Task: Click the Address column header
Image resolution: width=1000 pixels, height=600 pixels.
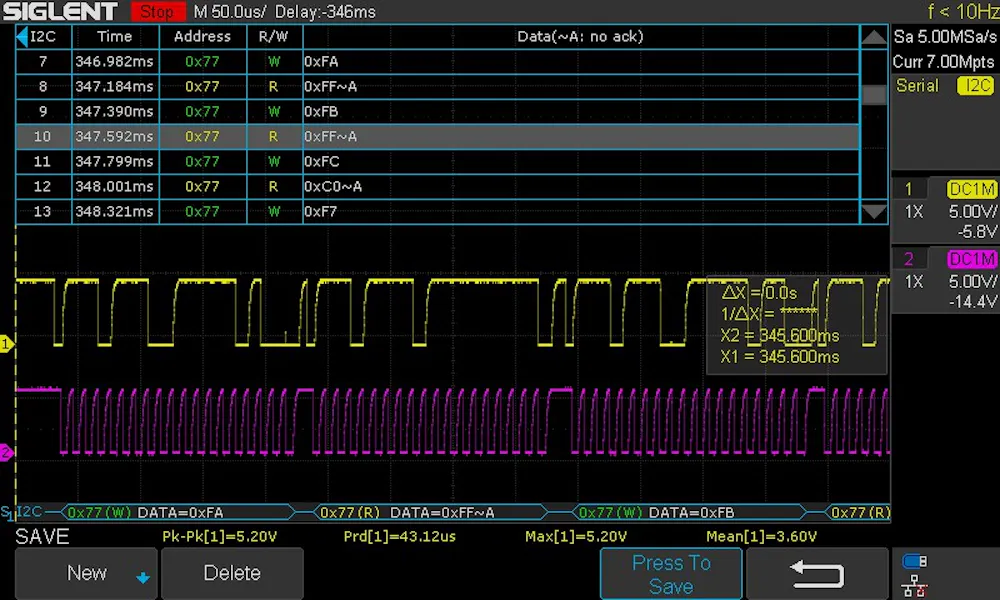Action: (202, 36)
